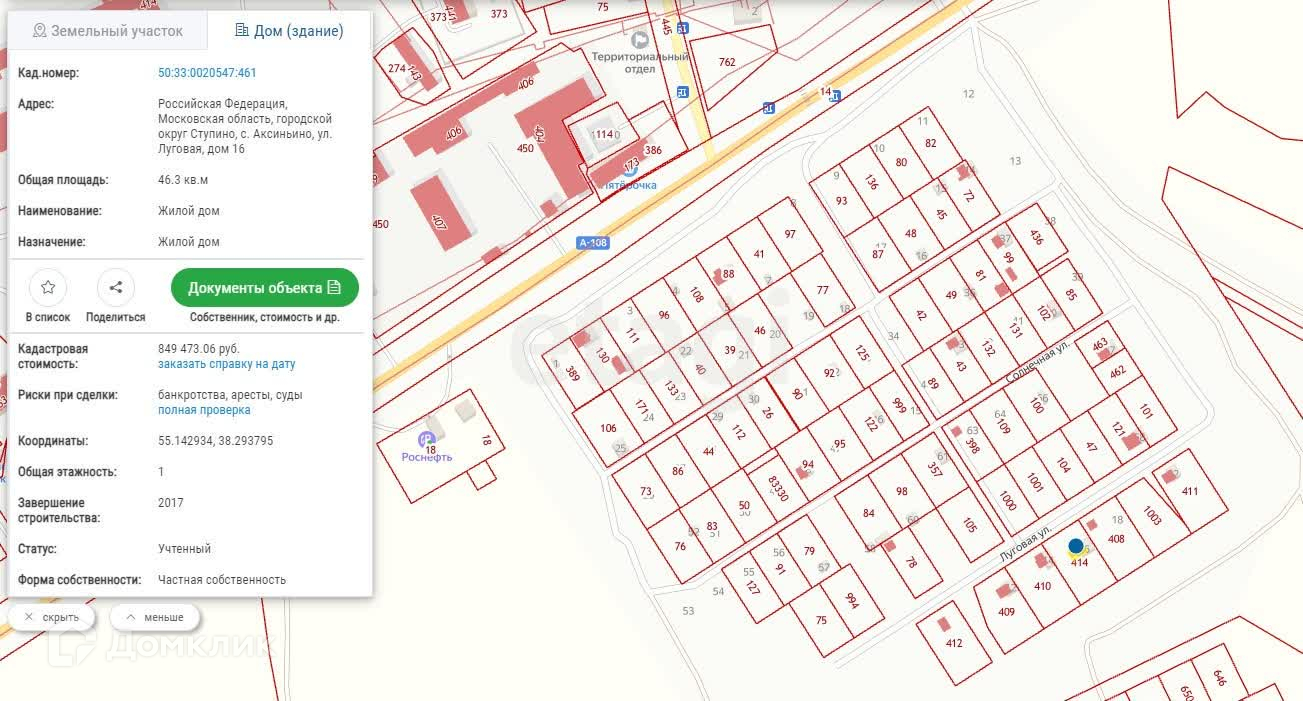Share object with the Поделиться icon
This screenshot has width=1303, height=701.
116,288
